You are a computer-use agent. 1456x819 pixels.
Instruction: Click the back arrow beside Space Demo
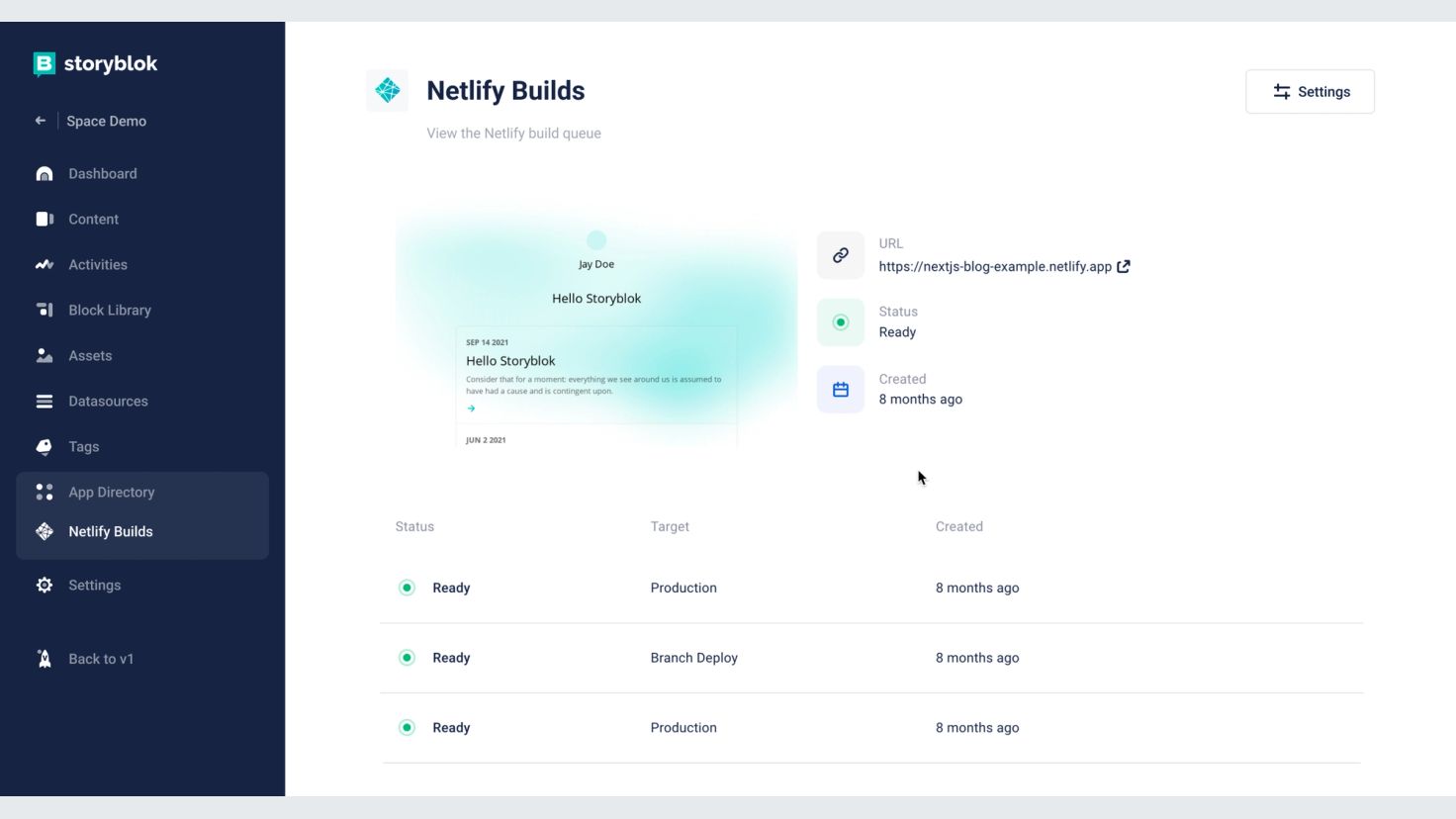pos(41,121)
